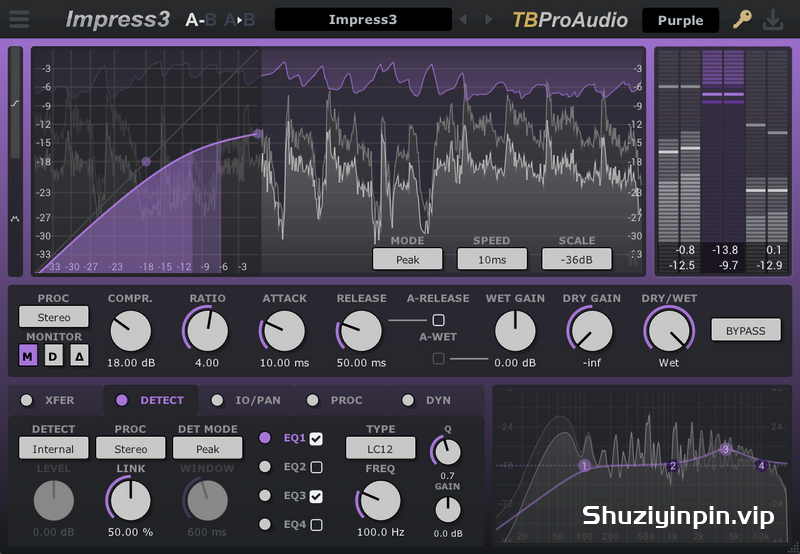Select the EQ3 radio button
The width and height of the screenshot is (800, 554).
pos(265,495)
